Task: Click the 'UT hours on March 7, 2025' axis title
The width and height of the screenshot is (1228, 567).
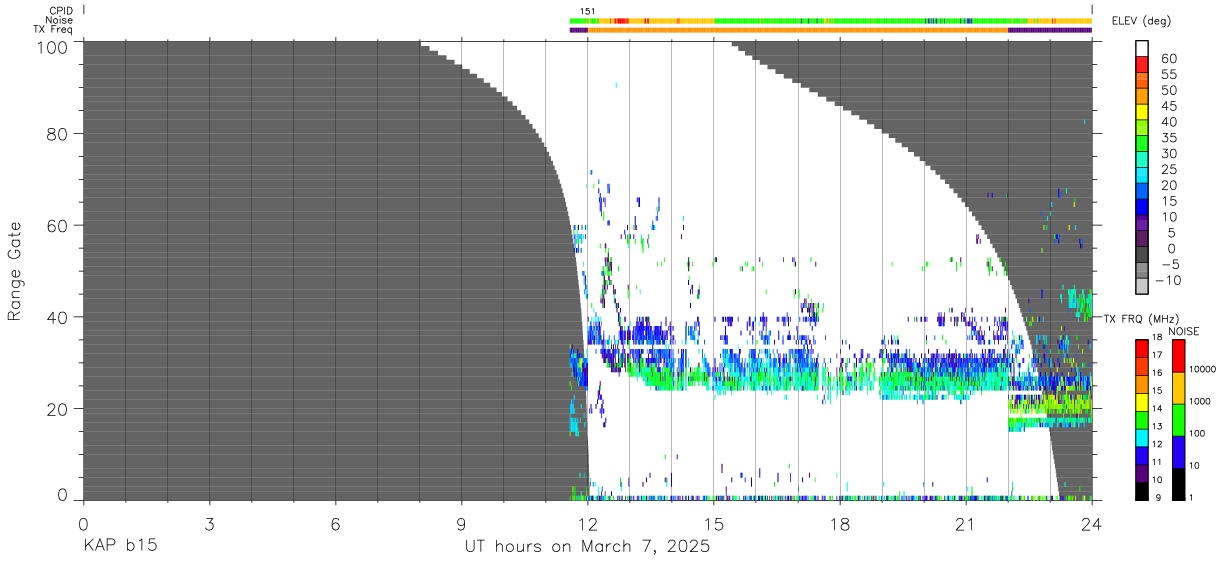Action: point(587,548)
